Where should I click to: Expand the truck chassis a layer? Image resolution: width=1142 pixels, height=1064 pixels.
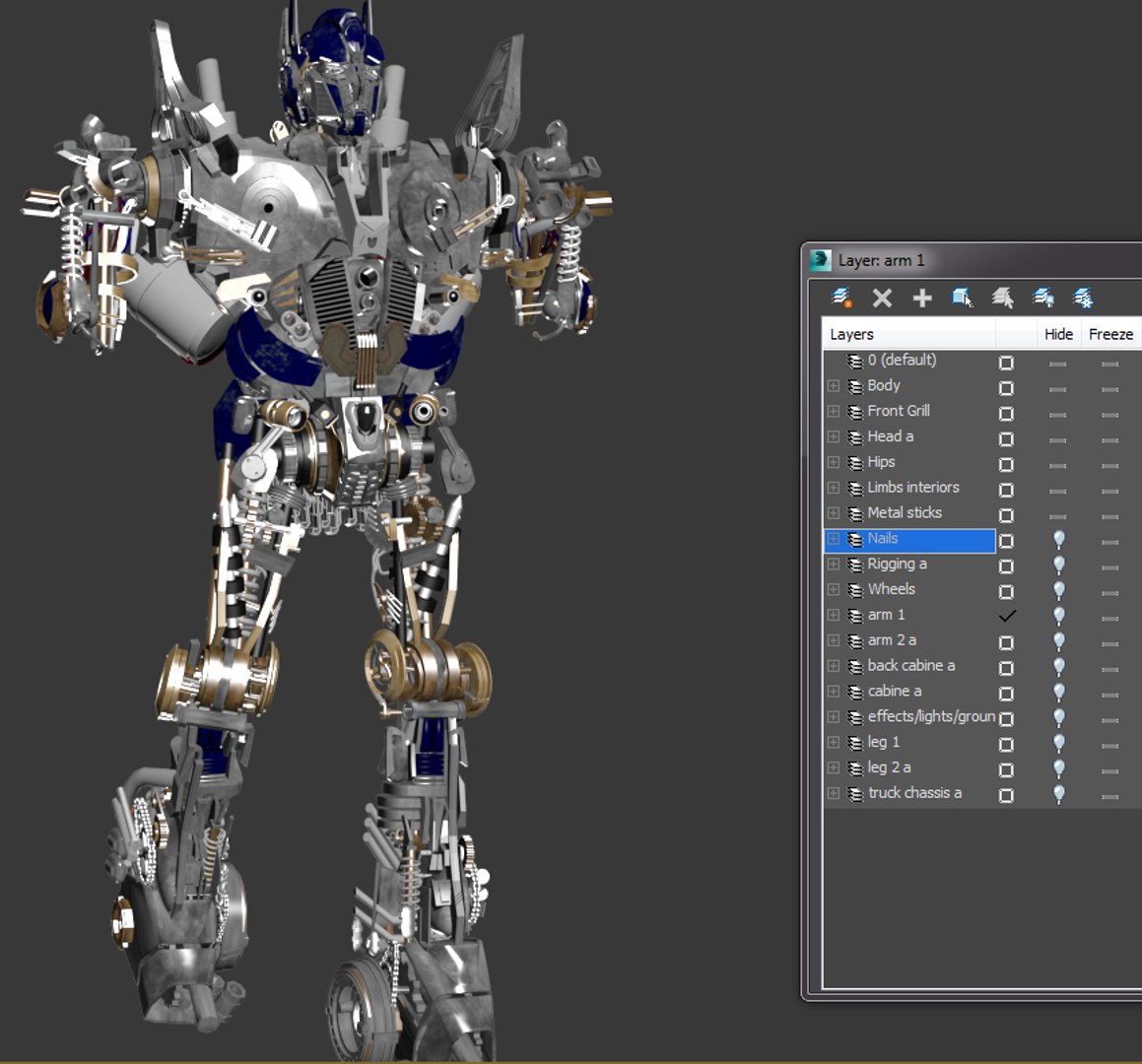(833, 793)
